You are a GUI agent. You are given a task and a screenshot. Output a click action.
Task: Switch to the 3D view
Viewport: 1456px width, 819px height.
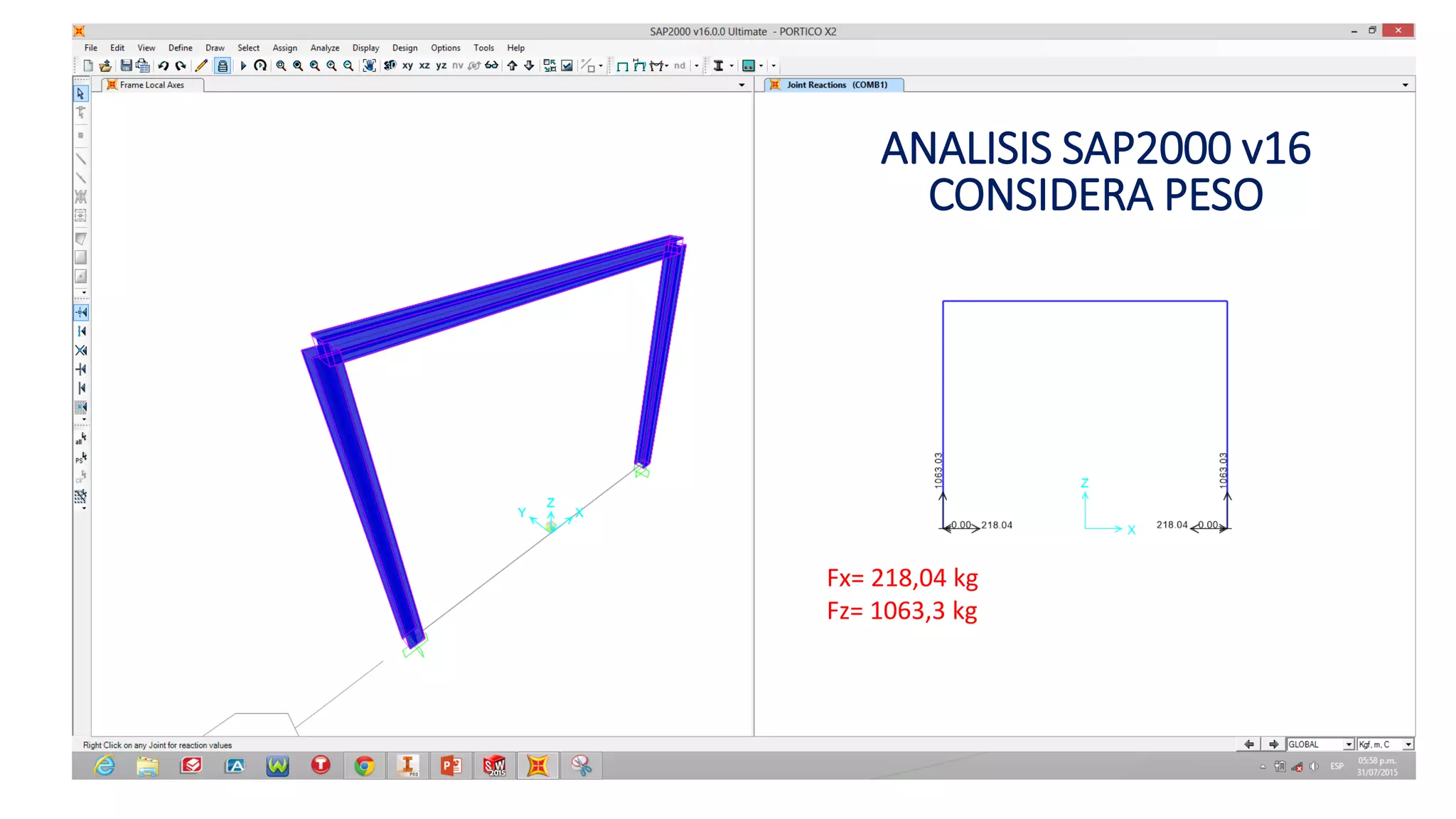point(390,65)
